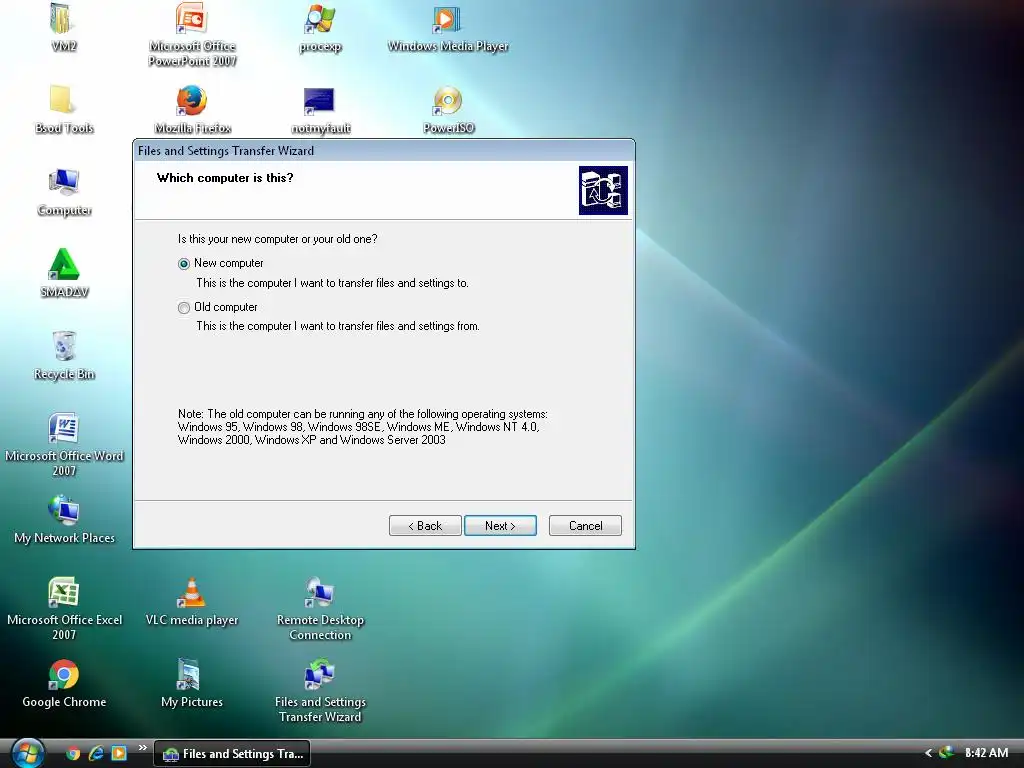The image size is (1024, 768).
Task: Click 'transfer files and settings from' description
Action: coord(338,326)
